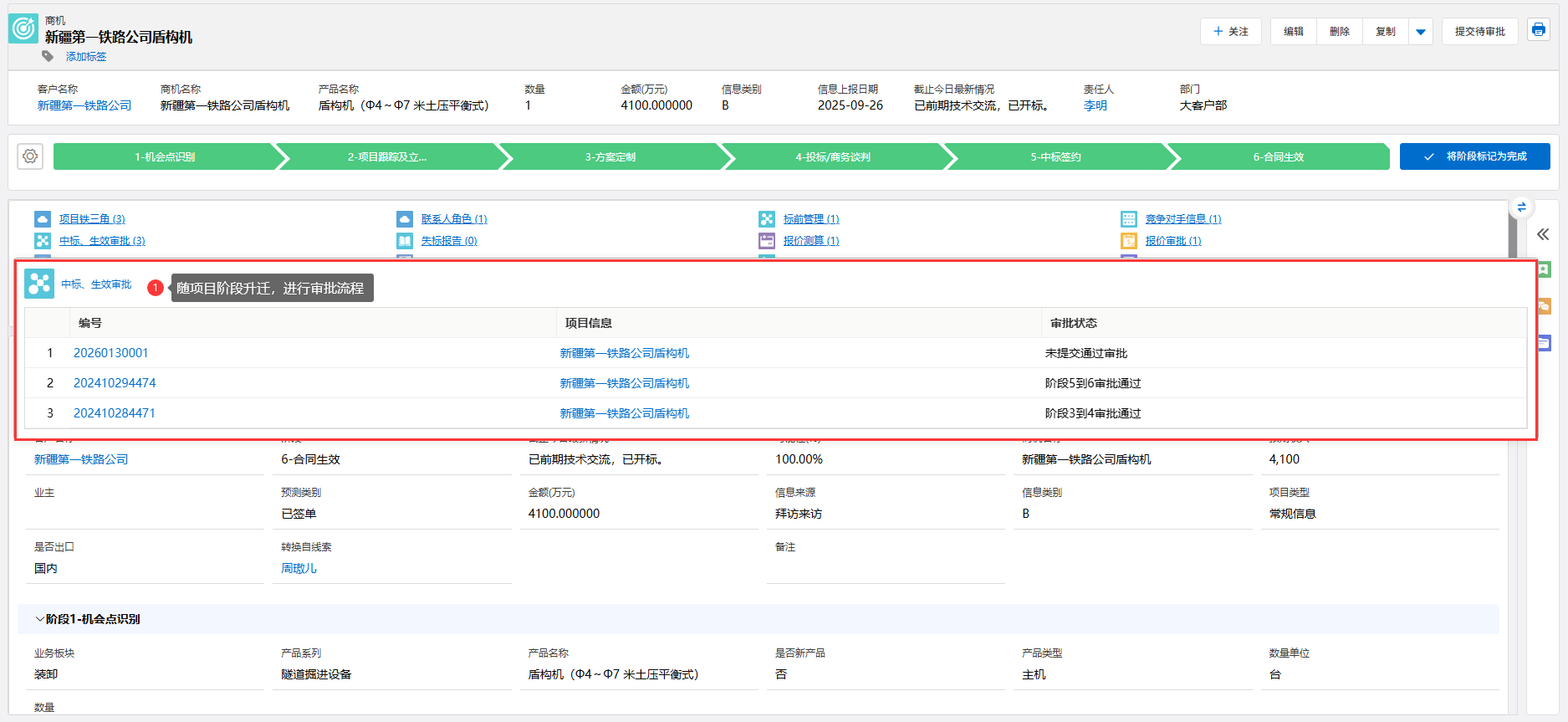Screen dimensions: 1568x722
Task: Select the 5-中标签约 stage
Action: pos(1055,156)
